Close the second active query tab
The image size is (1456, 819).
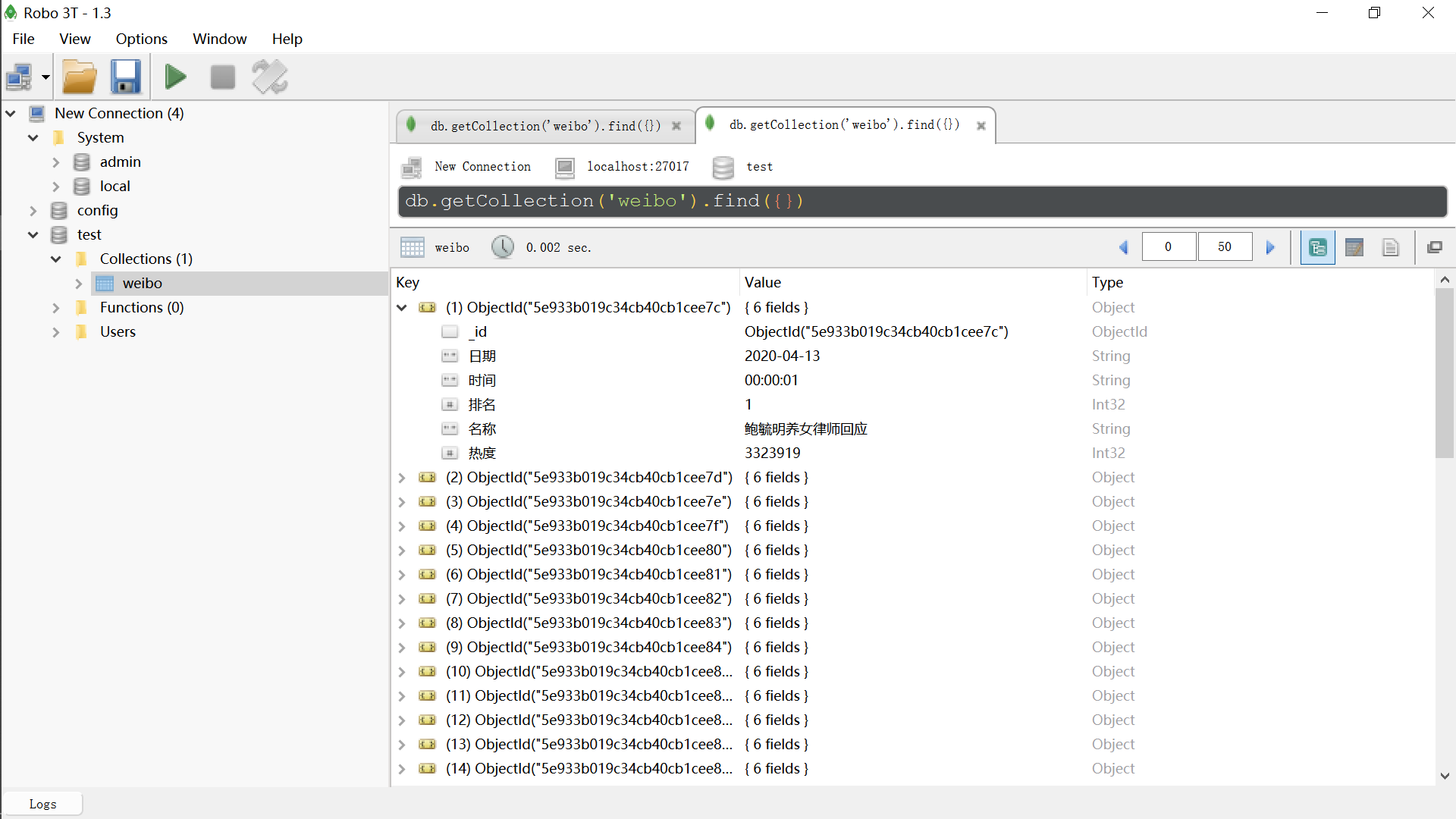(x=981, y=126)
